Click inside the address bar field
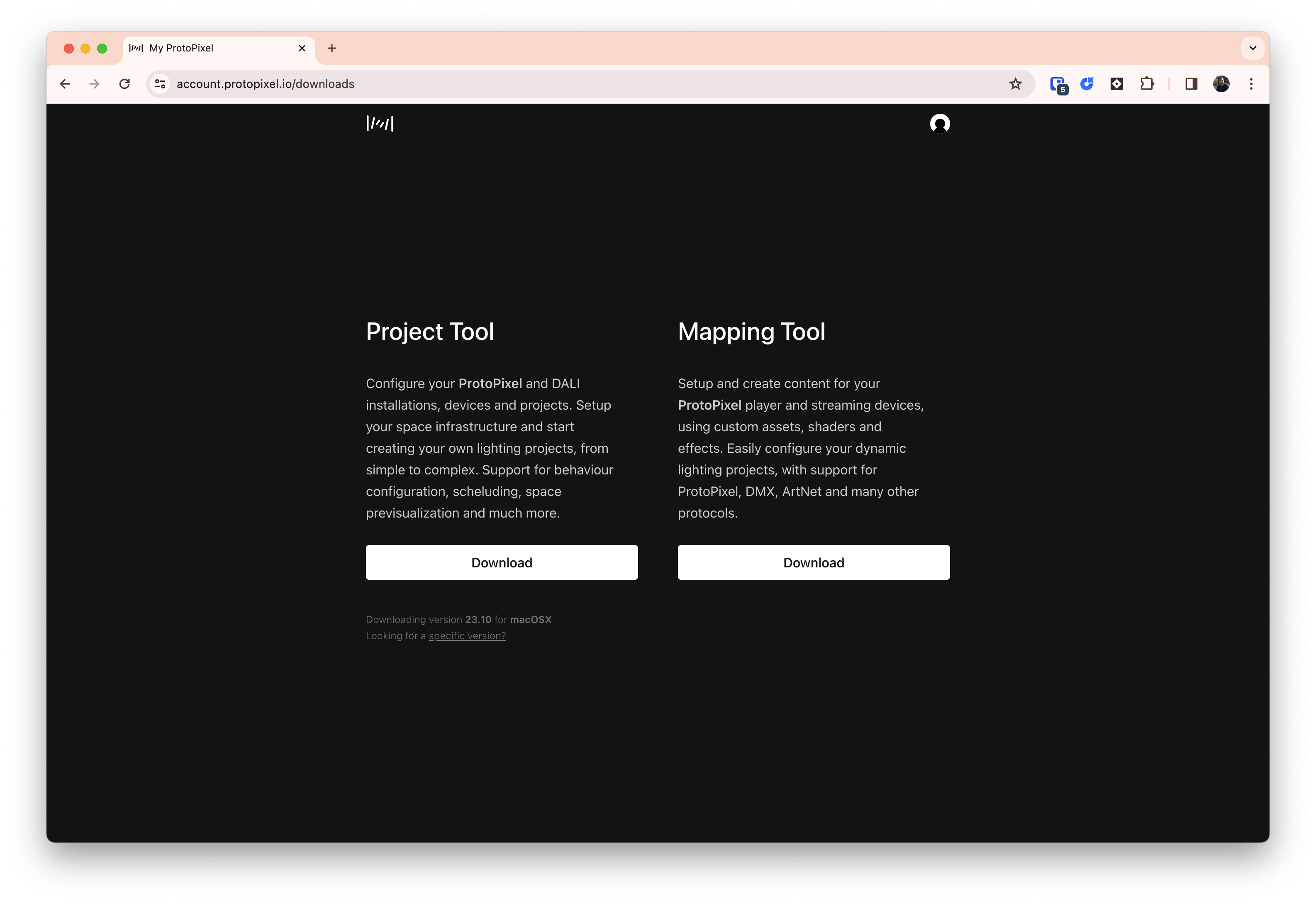 pyautogui.click(x=396, y=83)
